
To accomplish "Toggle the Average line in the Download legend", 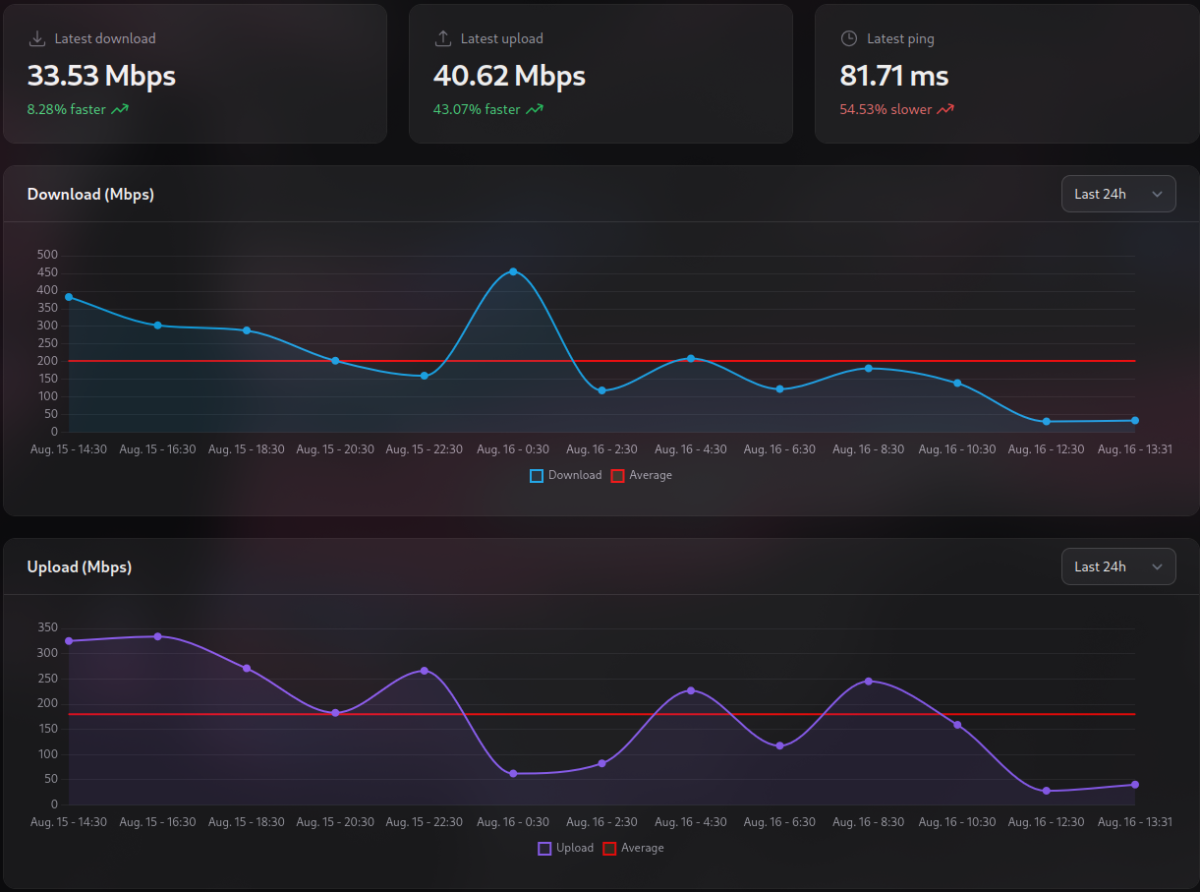I will [641, 476].
